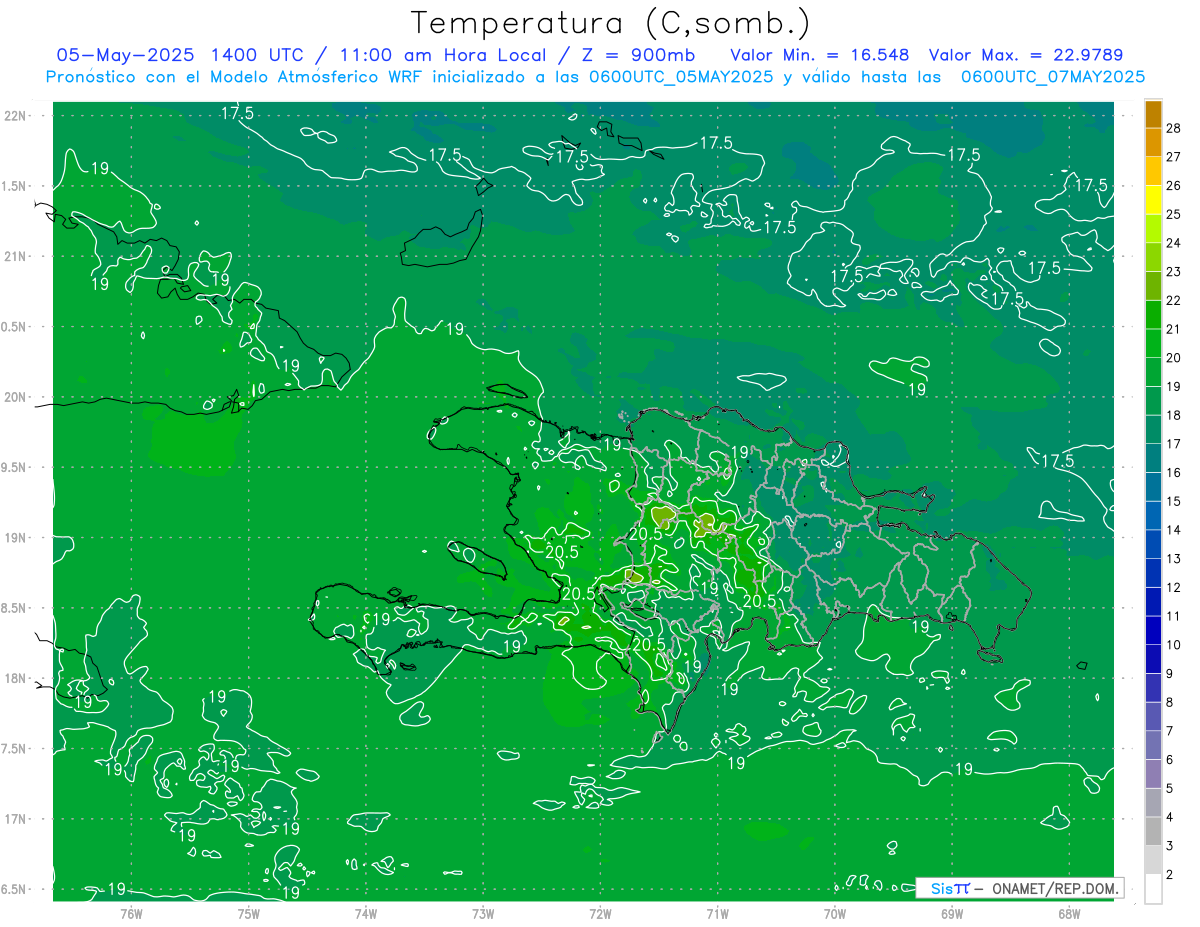The height and width of the screenshot is (927, 1200).
Task: Click the "75W" longitude axis label
Action: click(249, 913)
